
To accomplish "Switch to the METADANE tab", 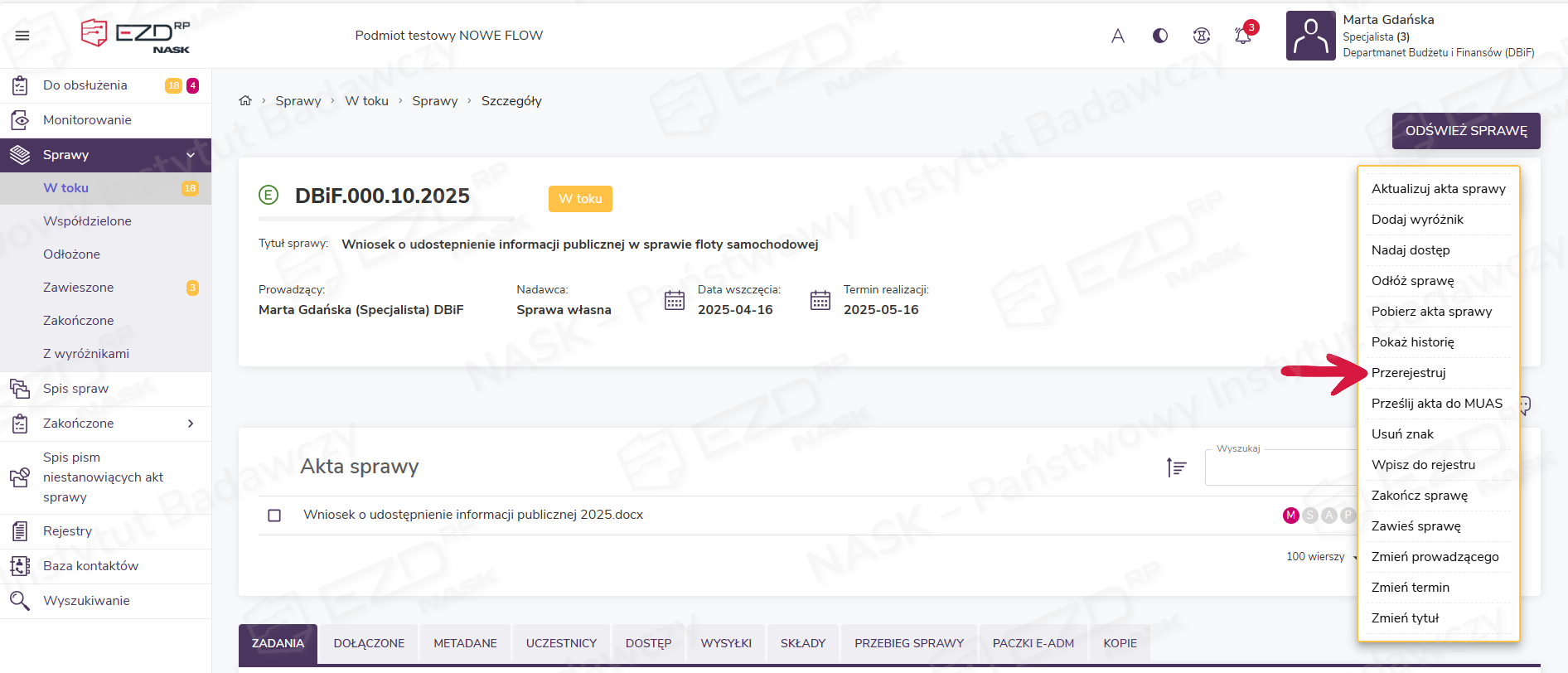I will [x=465, y=643].
